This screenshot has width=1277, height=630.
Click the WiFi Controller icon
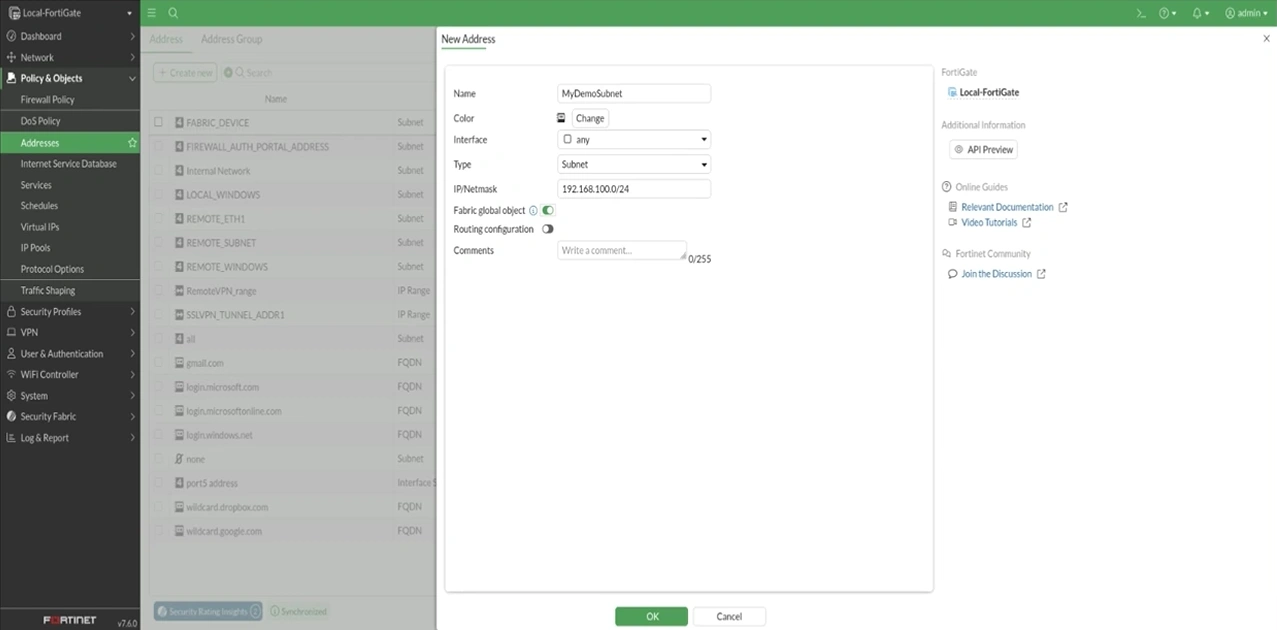point(11,374)
